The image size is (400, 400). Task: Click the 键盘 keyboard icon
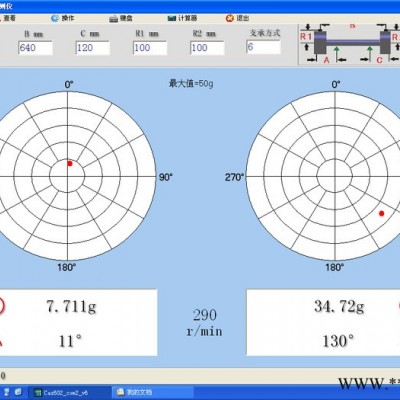[x=114, y=19]
